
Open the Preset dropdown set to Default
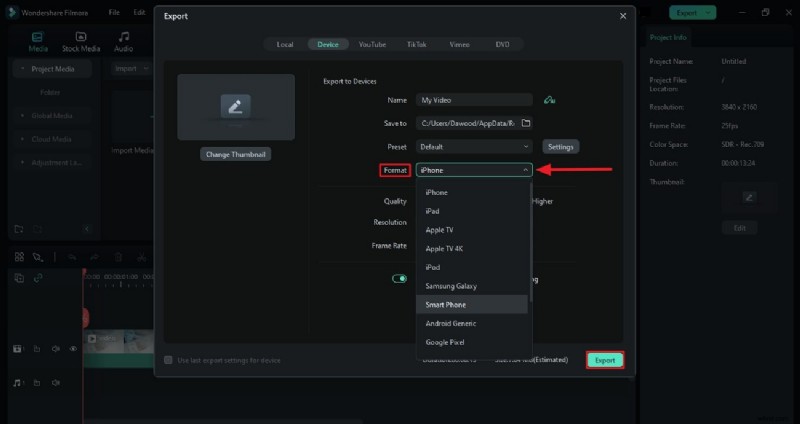474,147
